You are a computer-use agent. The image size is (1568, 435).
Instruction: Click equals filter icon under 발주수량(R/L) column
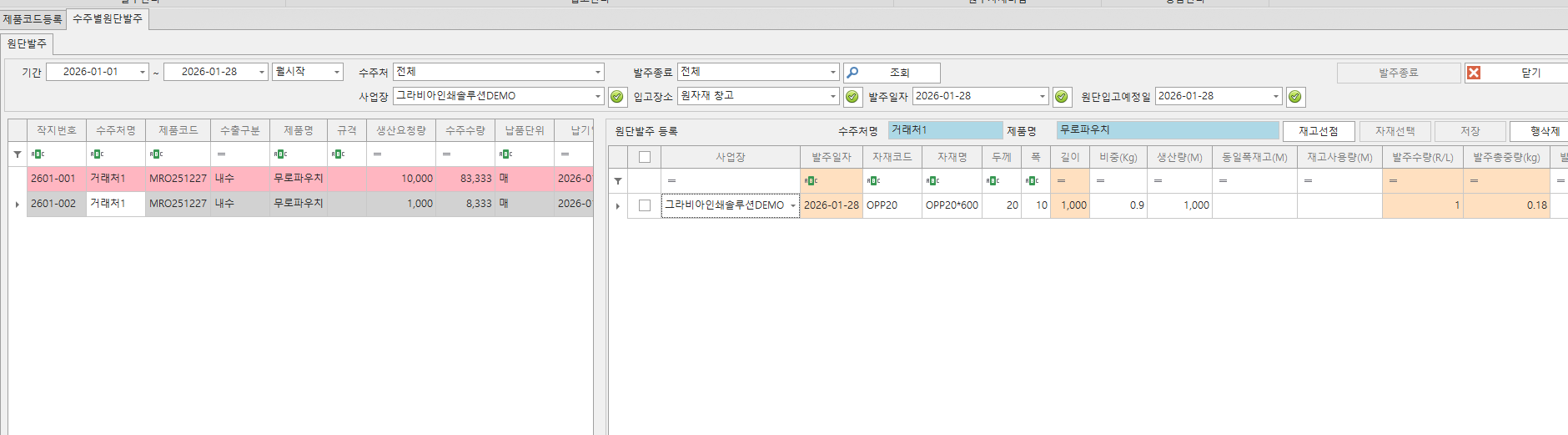1393,180
